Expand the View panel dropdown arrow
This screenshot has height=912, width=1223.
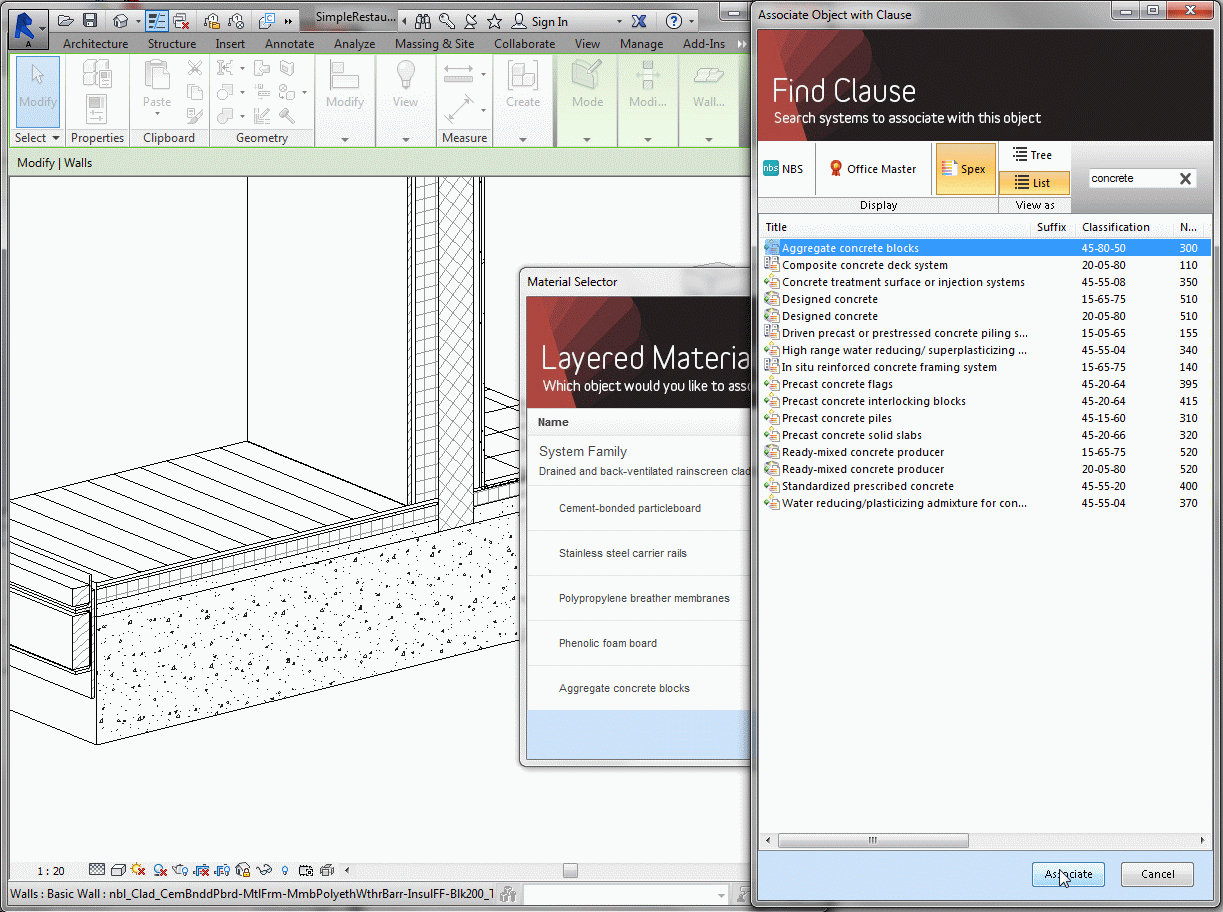[x=405, y=139]
